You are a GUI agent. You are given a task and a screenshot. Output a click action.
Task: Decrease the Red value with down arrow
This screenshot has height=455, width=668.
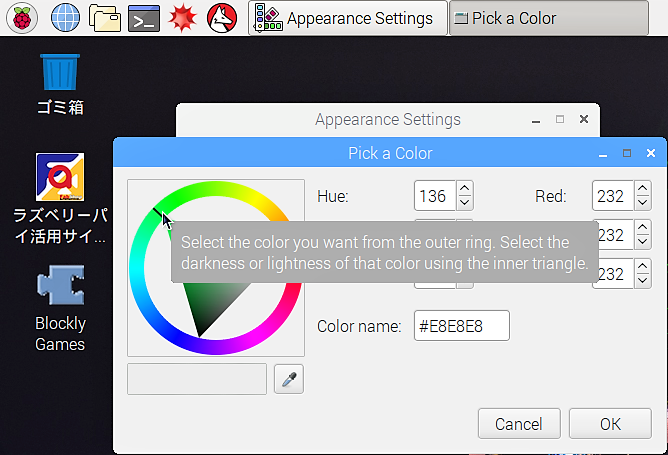[643, 203]
